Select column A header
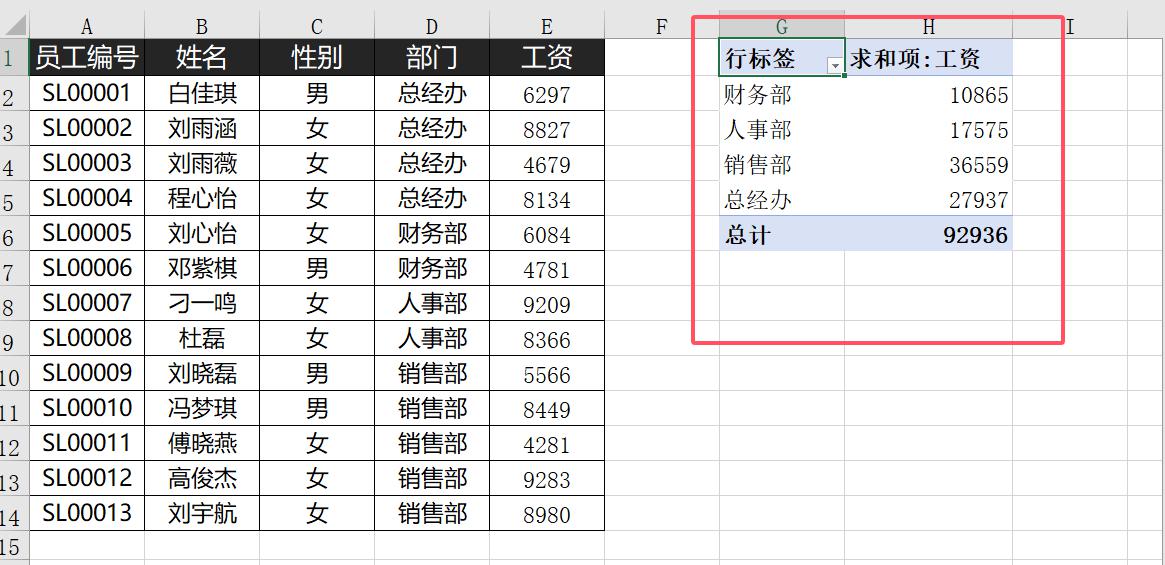 (x=87, y=27)
